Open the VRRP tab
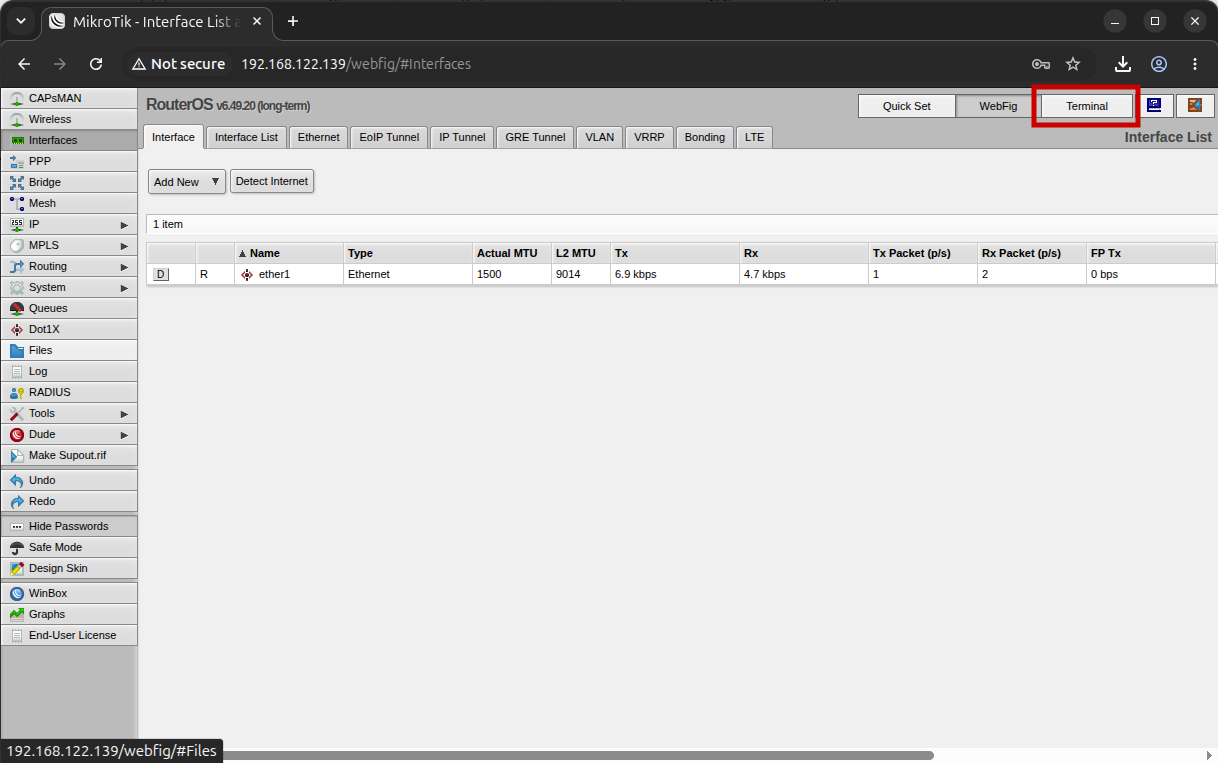The width and height of the screenshot is (1218, 763). [649, 137]
